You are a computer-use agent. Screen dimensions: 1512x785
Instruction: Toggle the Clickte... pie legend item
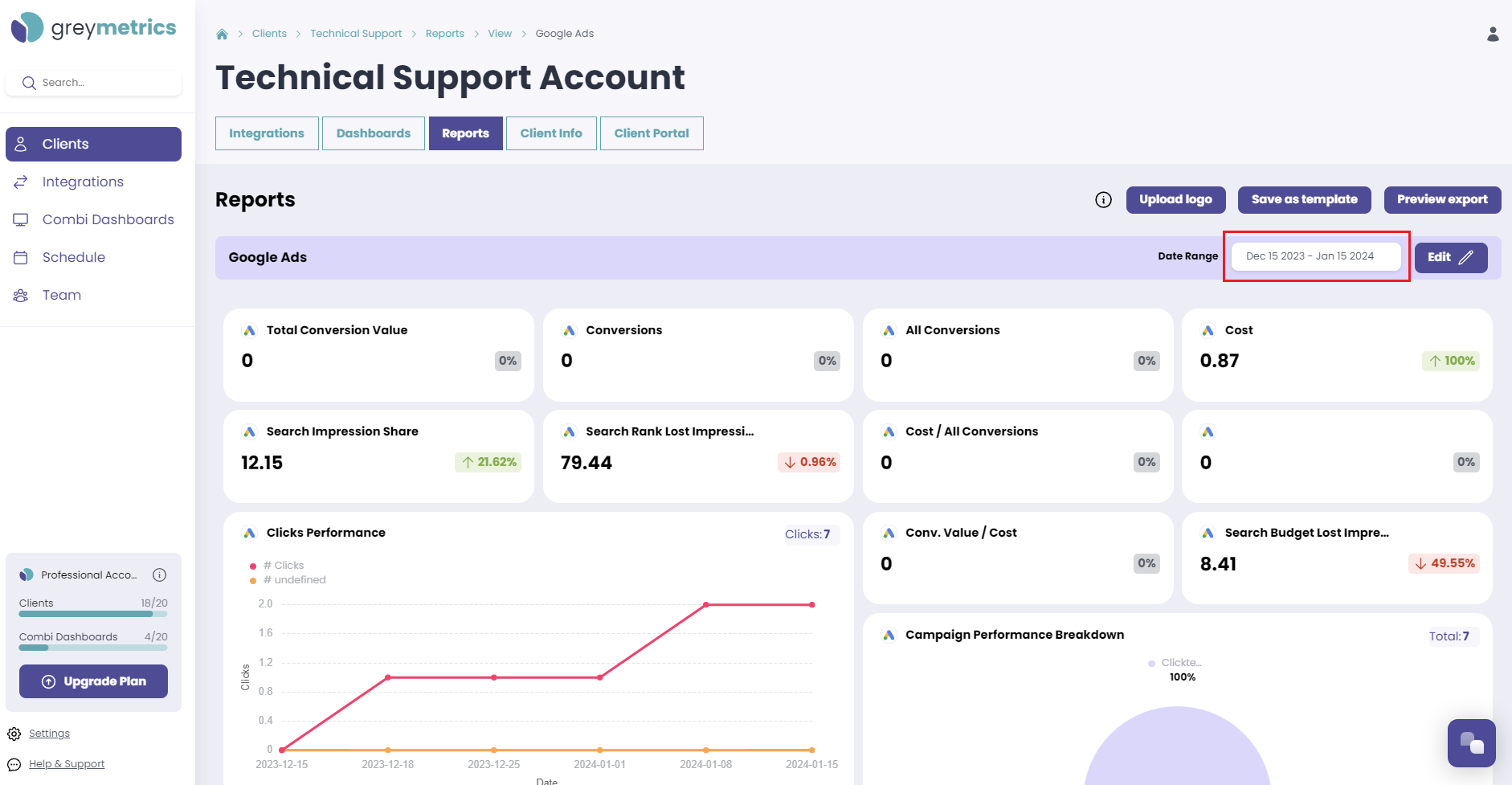1175,663
